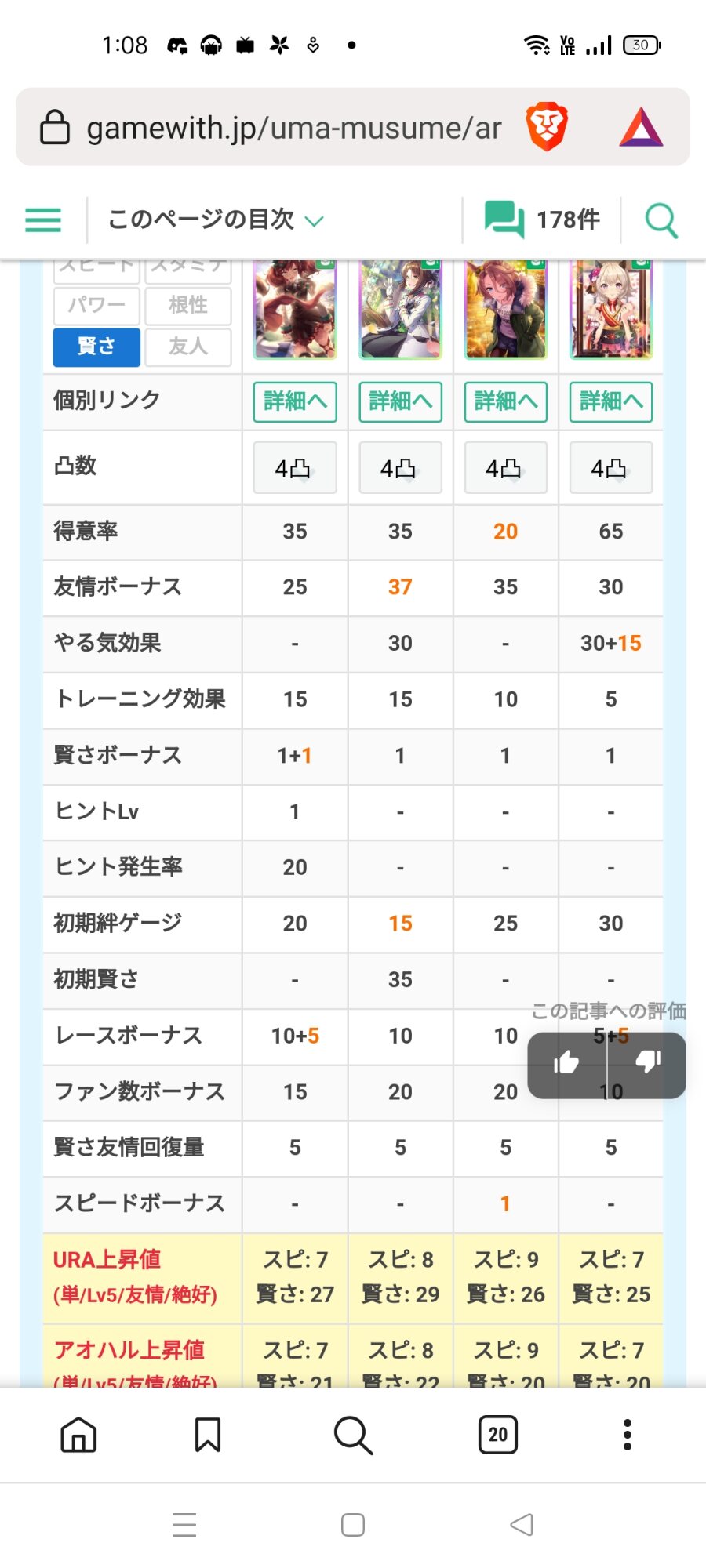706x1568 pixels.
Task: Click the Brave Rewards triangle icon
Action: pos(641,127)
